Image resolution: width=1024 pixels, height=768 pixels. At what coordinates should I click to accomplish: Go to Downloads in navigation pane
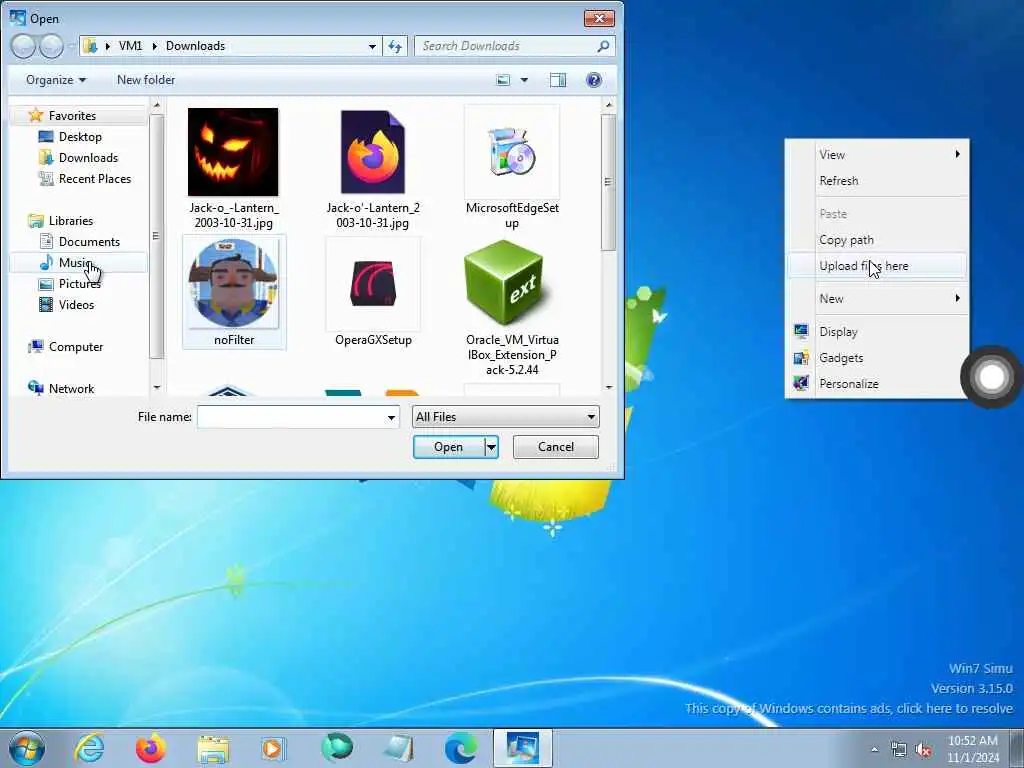pyautogui.click(x=88, y=157)
